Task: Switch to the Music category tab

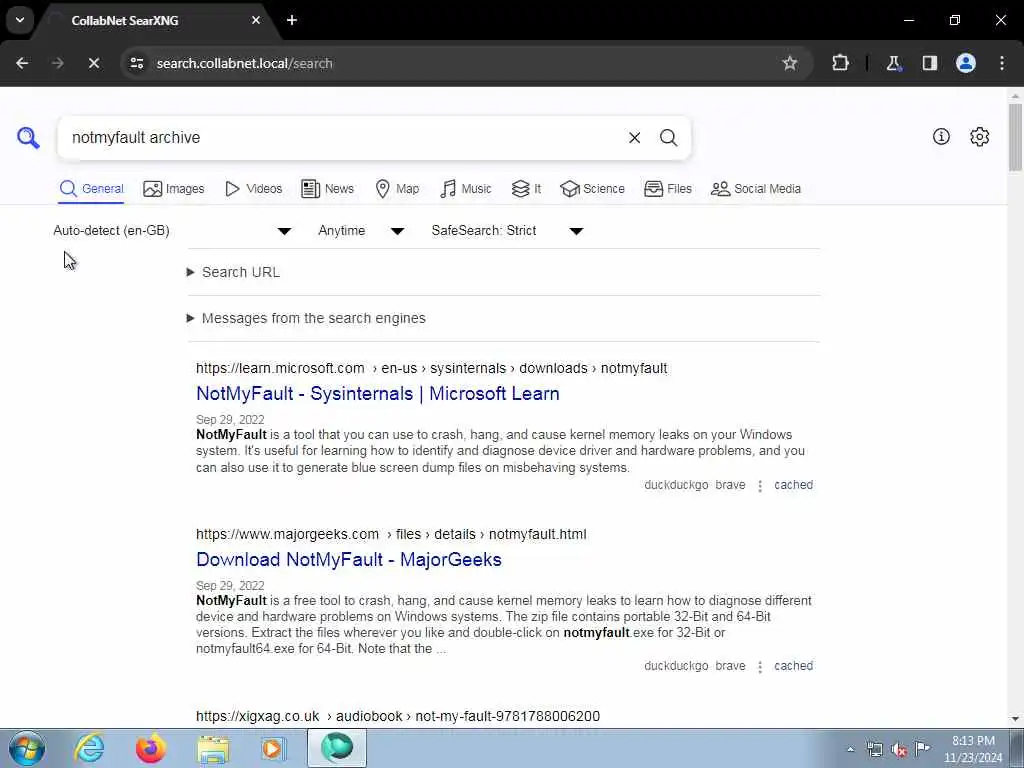Action: [x=466, y=189]
